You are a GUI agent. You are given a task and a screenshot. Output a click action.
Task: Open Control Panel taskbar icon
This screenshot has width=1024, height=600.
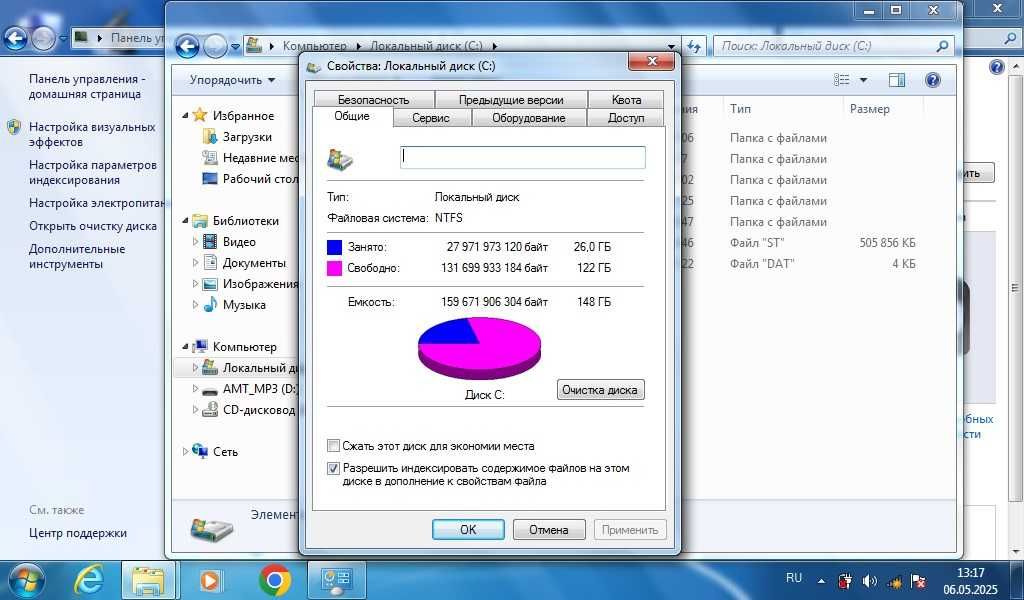point(336,580)
